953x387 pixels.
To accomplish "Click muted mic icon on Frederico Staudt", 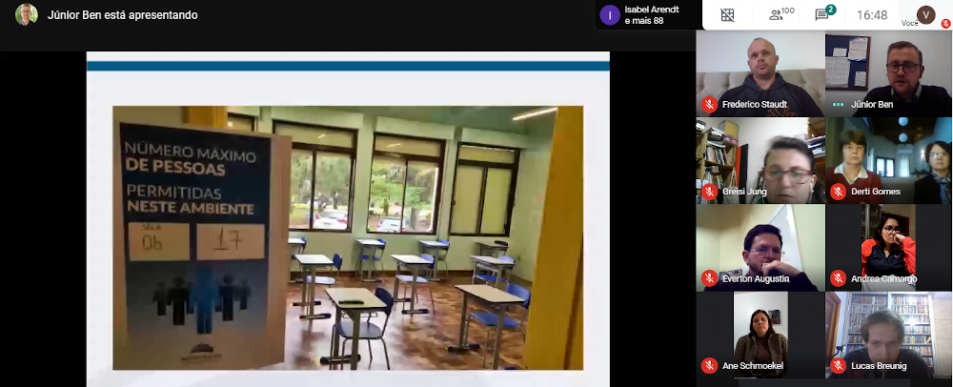I will pyautogui.click(x=709, y=104).
